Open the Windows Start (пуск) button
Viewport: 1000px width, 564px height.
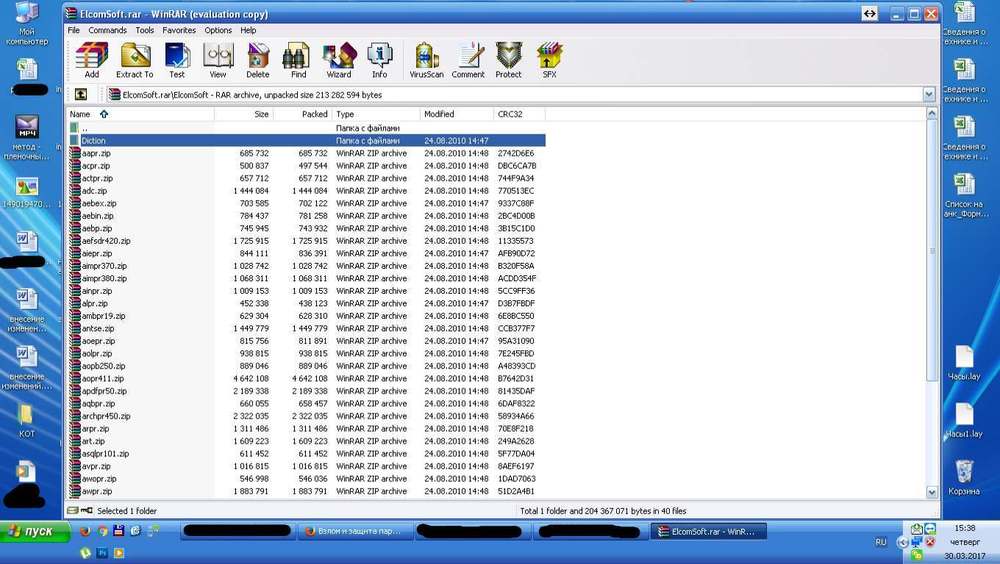coord(32,531)
